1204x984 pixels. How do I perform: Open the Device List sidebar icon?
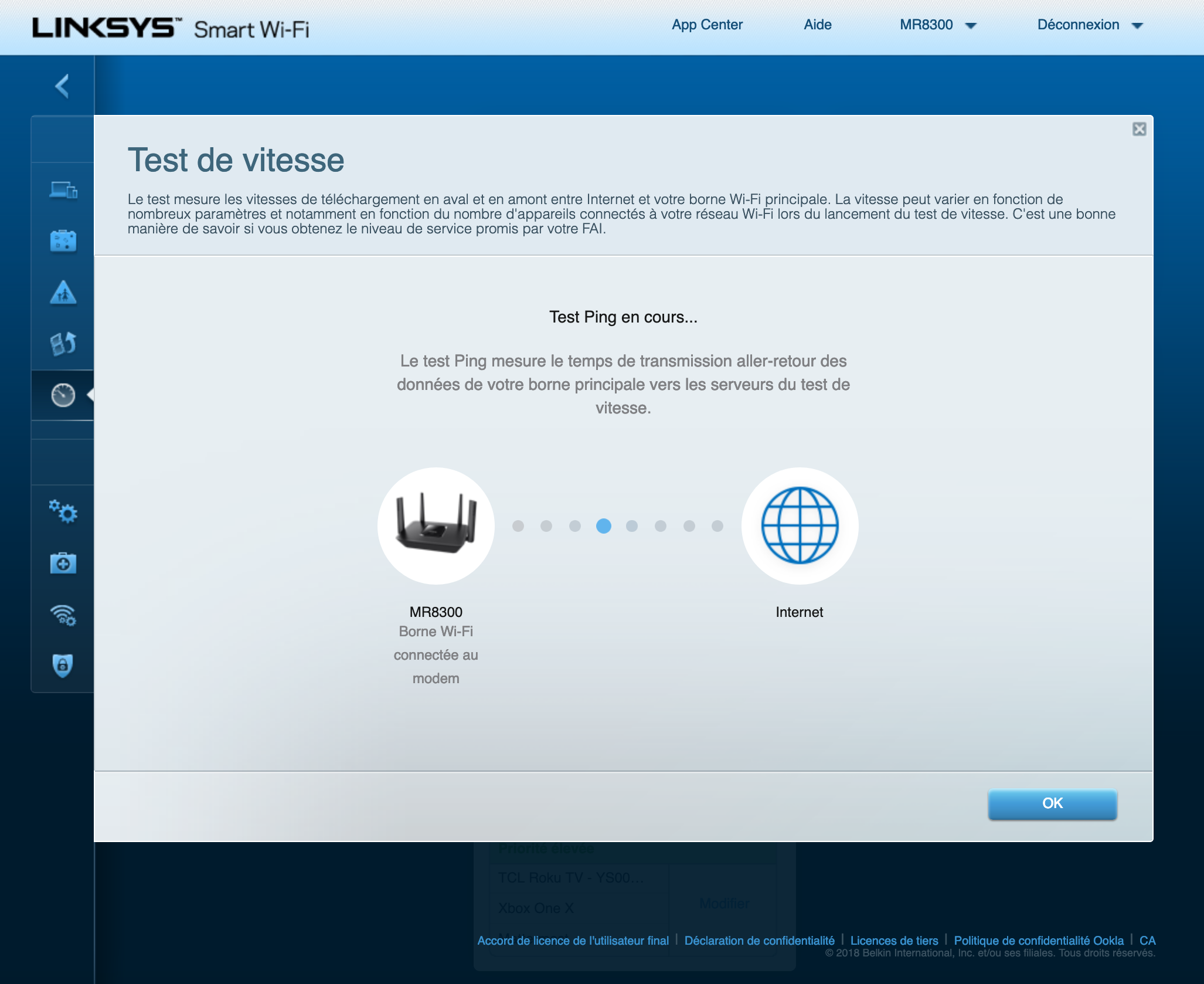tap(63, 190)
